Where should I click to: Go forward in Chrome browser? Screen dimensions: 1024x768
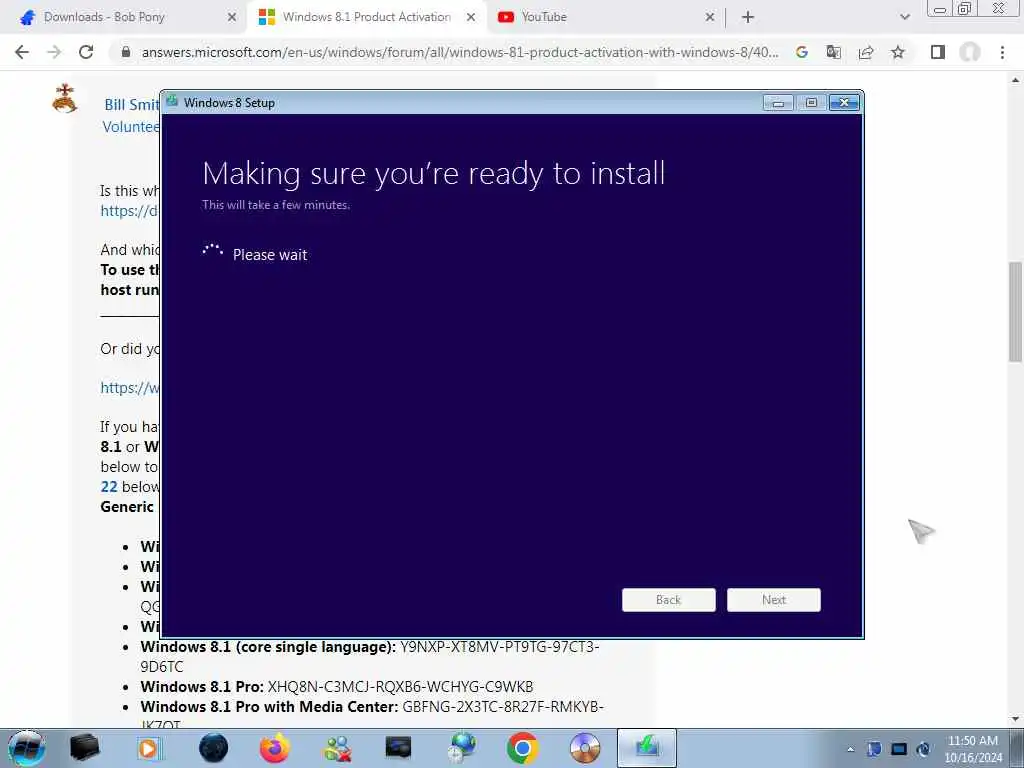pos(54,52)
